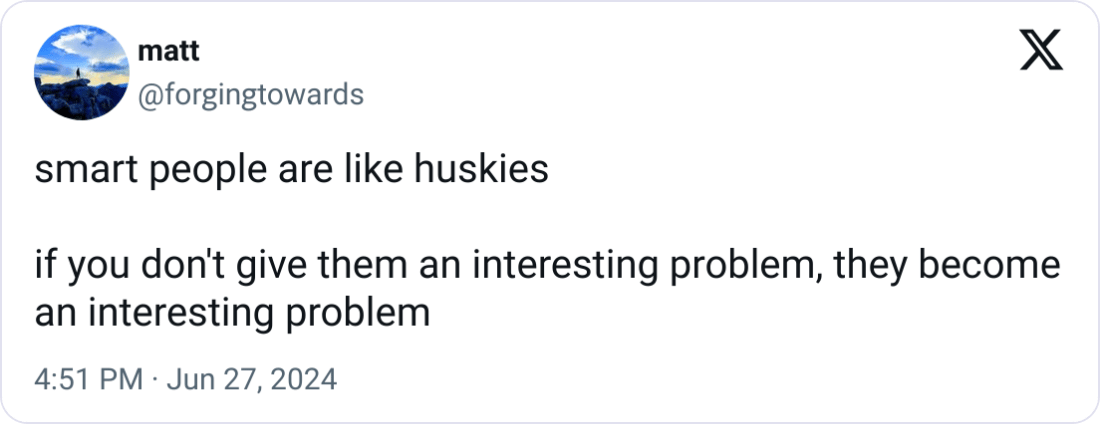
Task: Select the word 'huskies' in the tweet
Action: pos(481,169)
